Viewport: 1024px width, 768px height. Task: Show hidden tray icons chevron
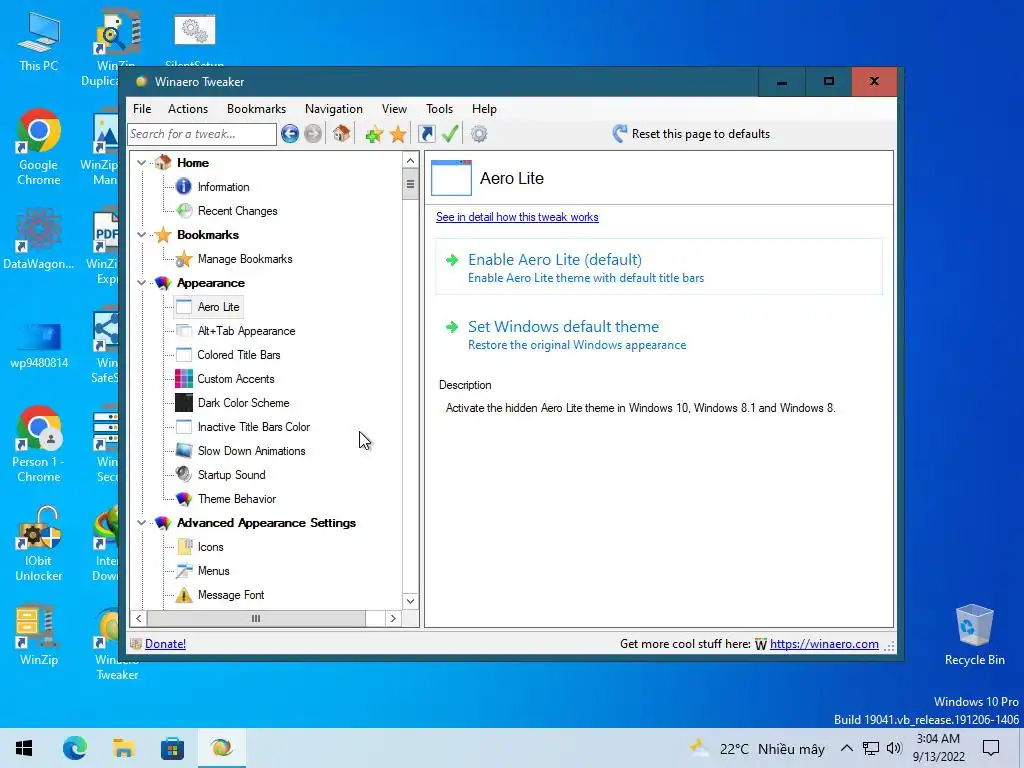tap(846, 748)
